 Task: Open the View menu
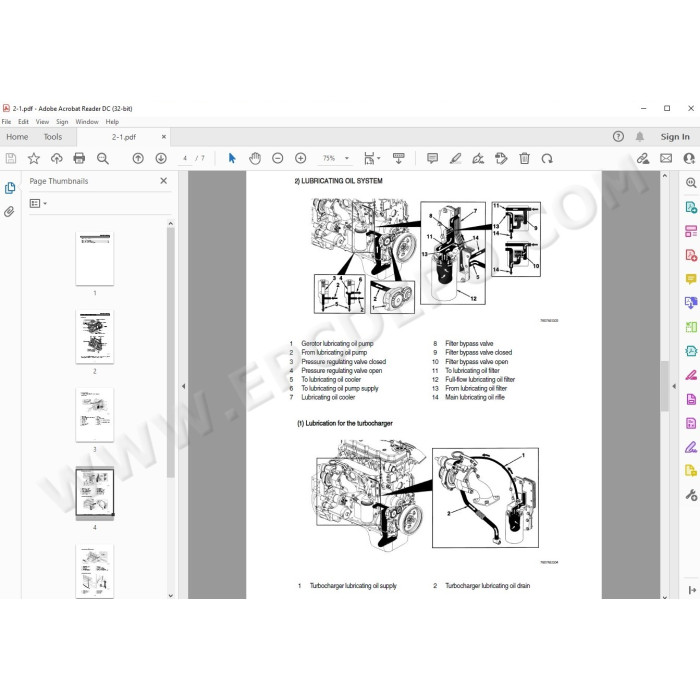point(42,122)
